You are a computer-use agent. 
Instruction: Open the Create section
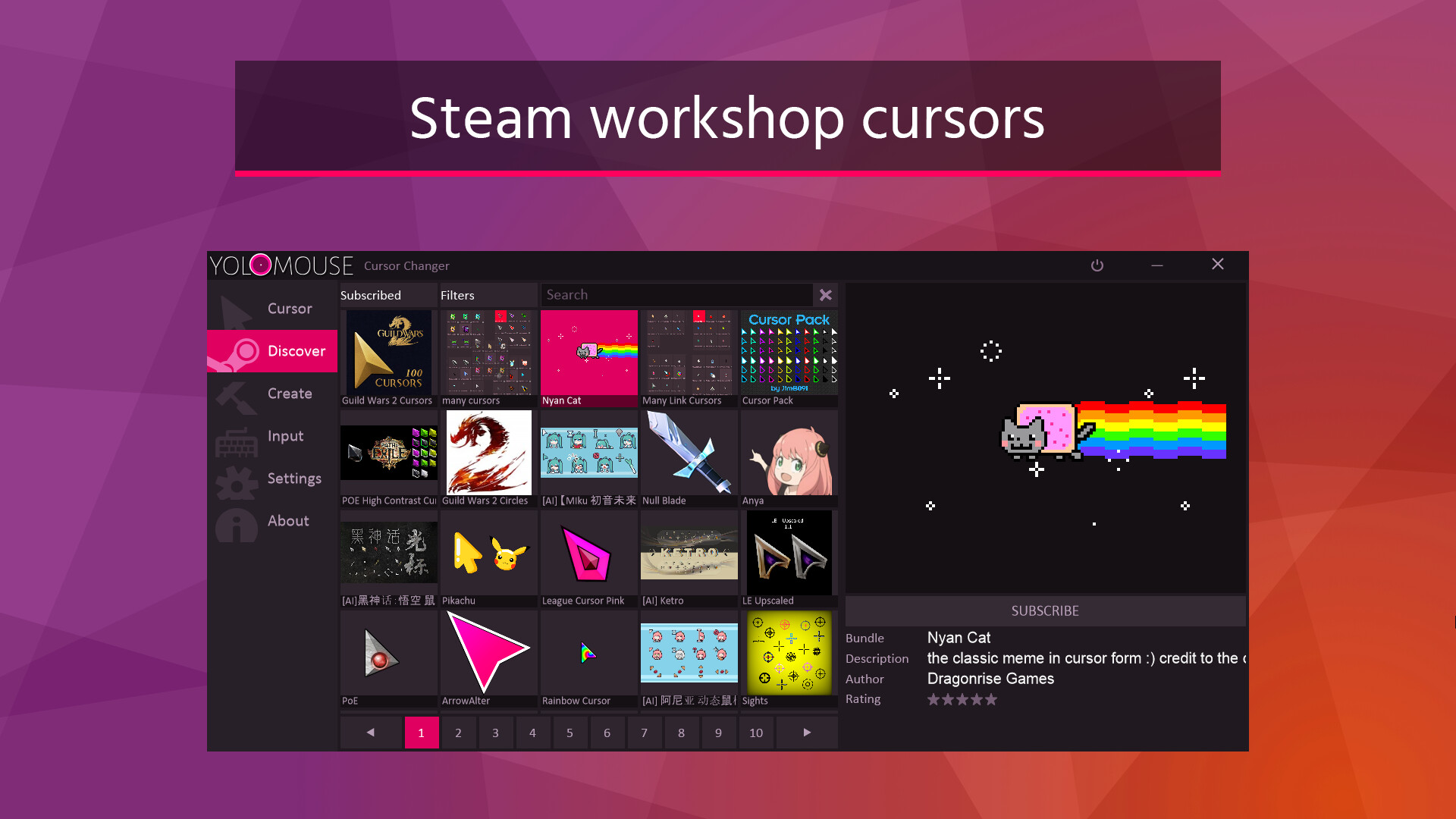point(289,393)
